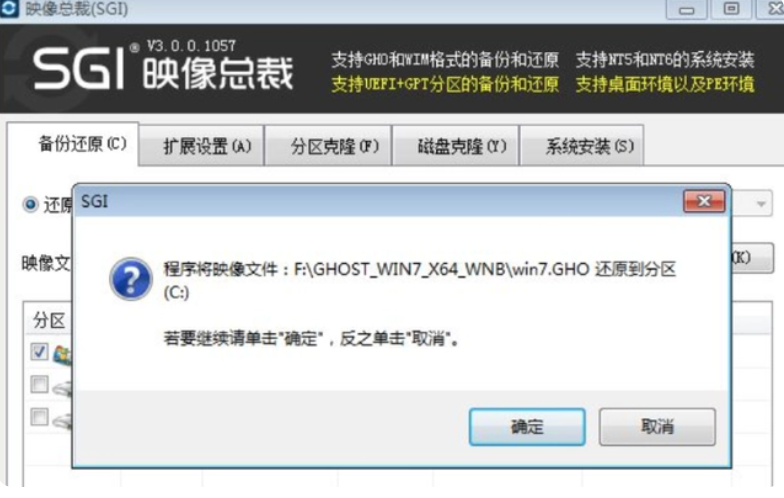The image size is (784, 498).
Task: Expand the dropdown arrow at top right
Action: [x=760, y=204]
